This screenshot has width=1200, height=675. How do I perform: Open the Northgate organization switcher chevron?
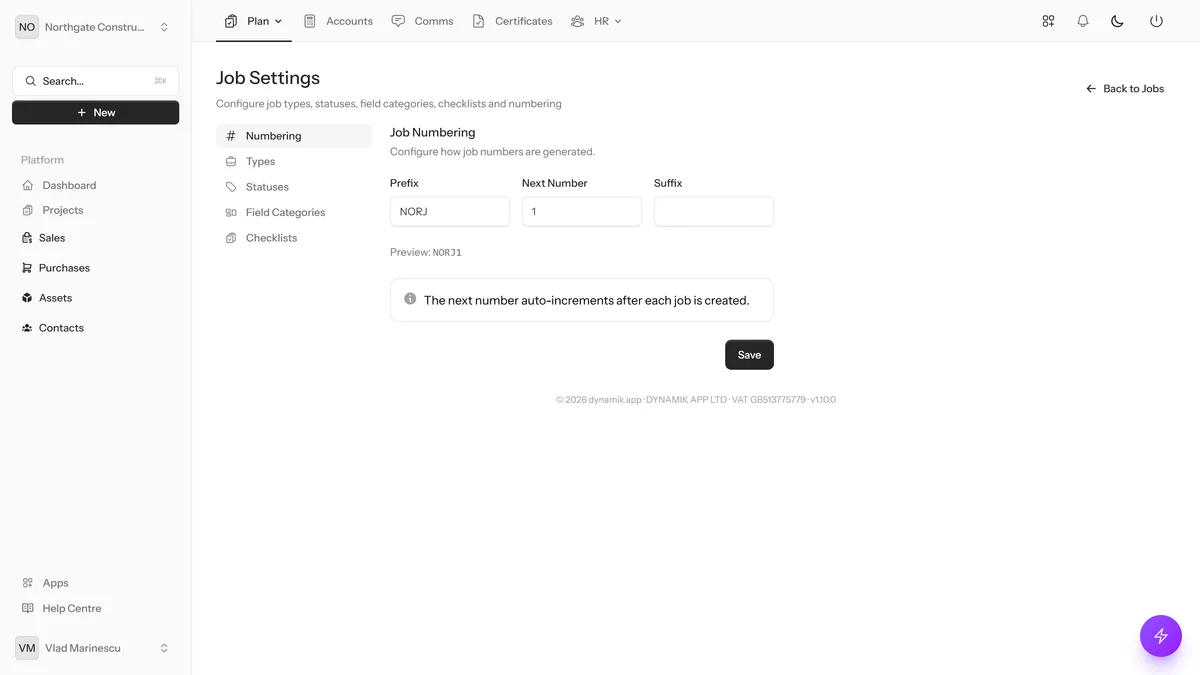[164, 27]
